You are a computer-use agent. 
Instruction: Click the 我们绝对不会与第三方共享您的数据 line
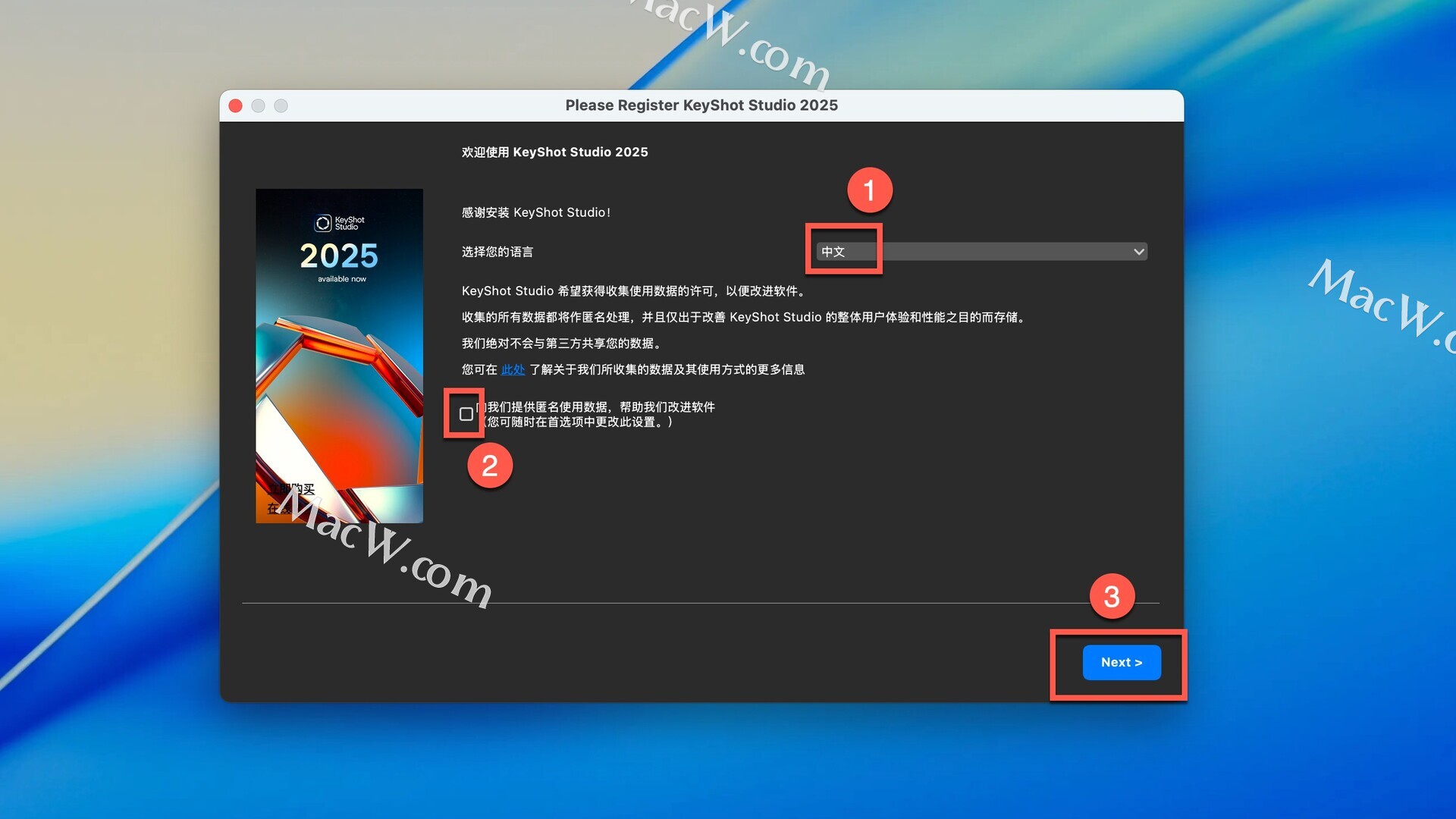(x=562, y=344)
